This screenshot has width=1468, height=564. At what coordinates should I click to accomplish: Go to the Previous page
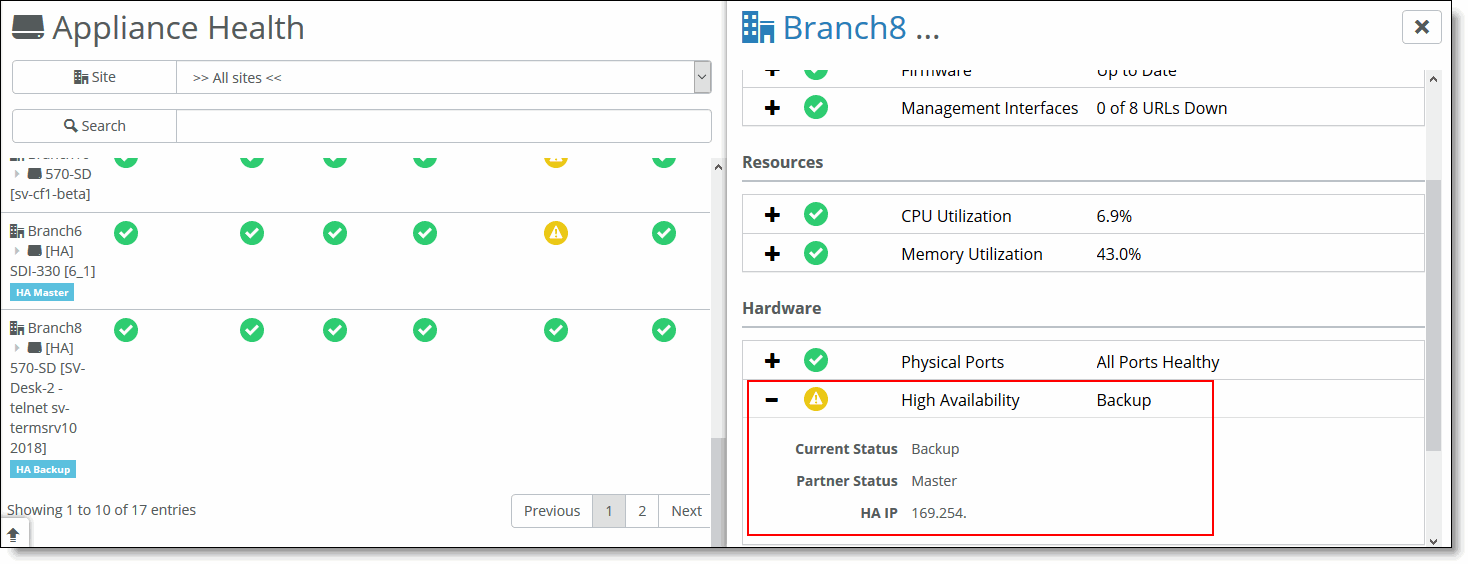[552, 511]
